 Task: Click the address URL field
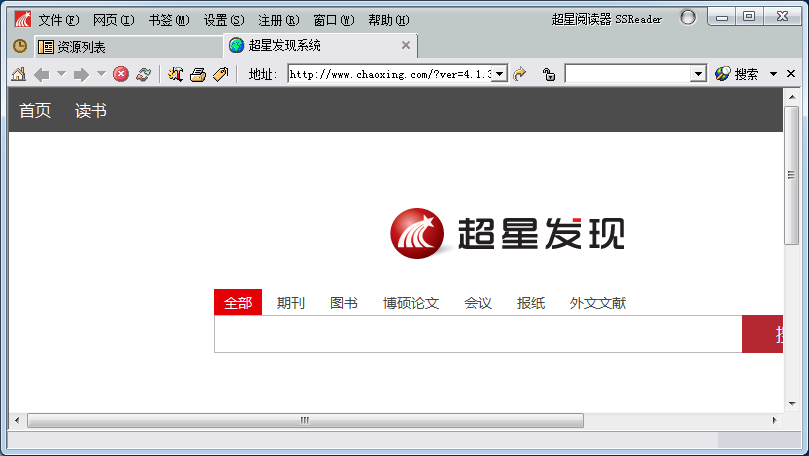[390, 74]
